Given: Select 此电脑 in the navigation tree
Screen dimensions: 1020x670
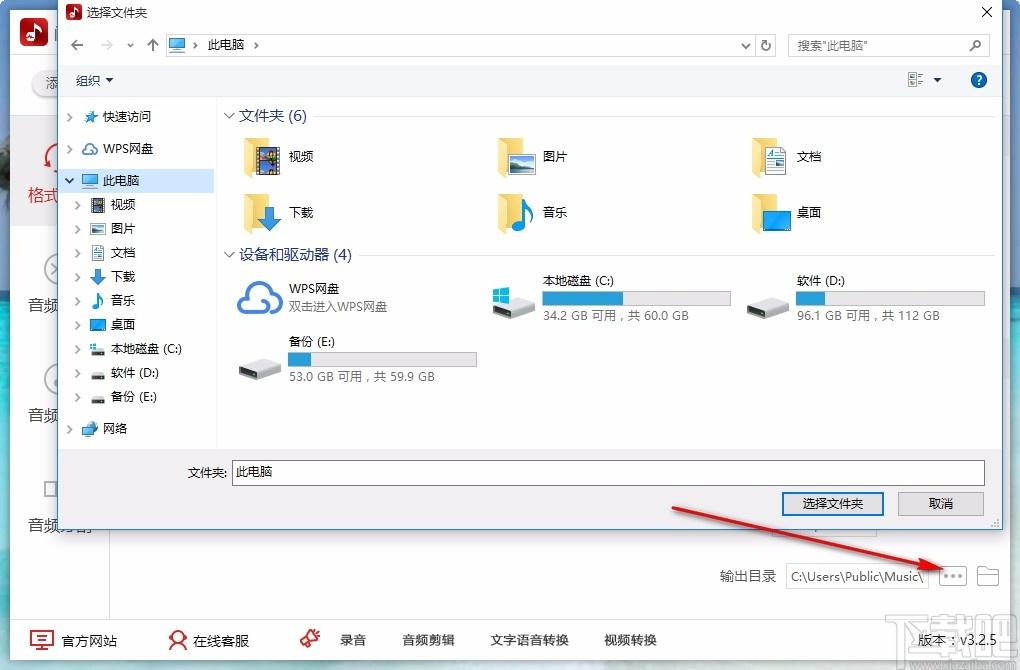Looking at the screenshot, I should pos(120,180).
